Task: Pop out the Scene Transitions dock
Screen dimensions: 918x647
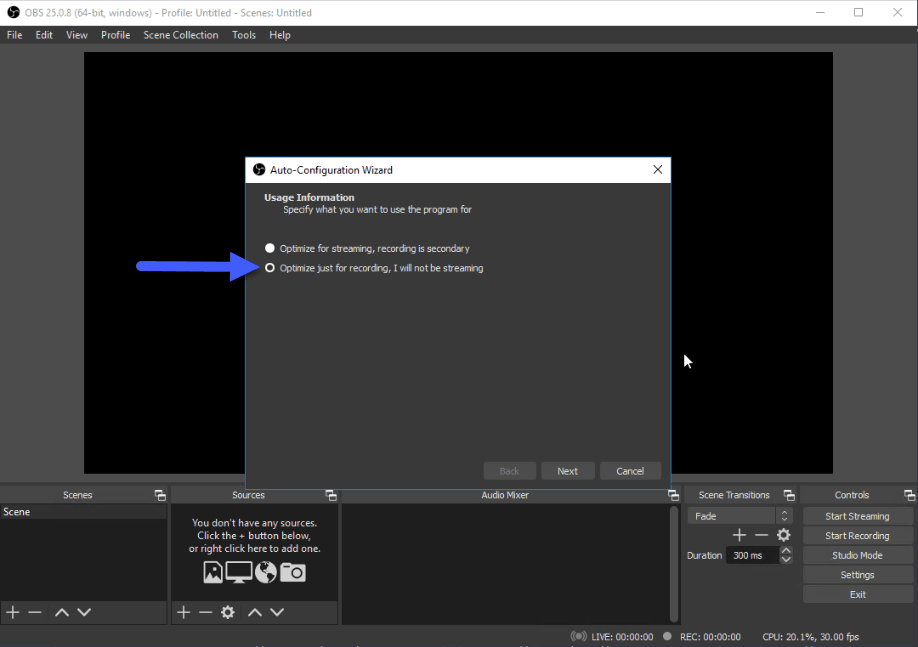Action: coord(789,495)
